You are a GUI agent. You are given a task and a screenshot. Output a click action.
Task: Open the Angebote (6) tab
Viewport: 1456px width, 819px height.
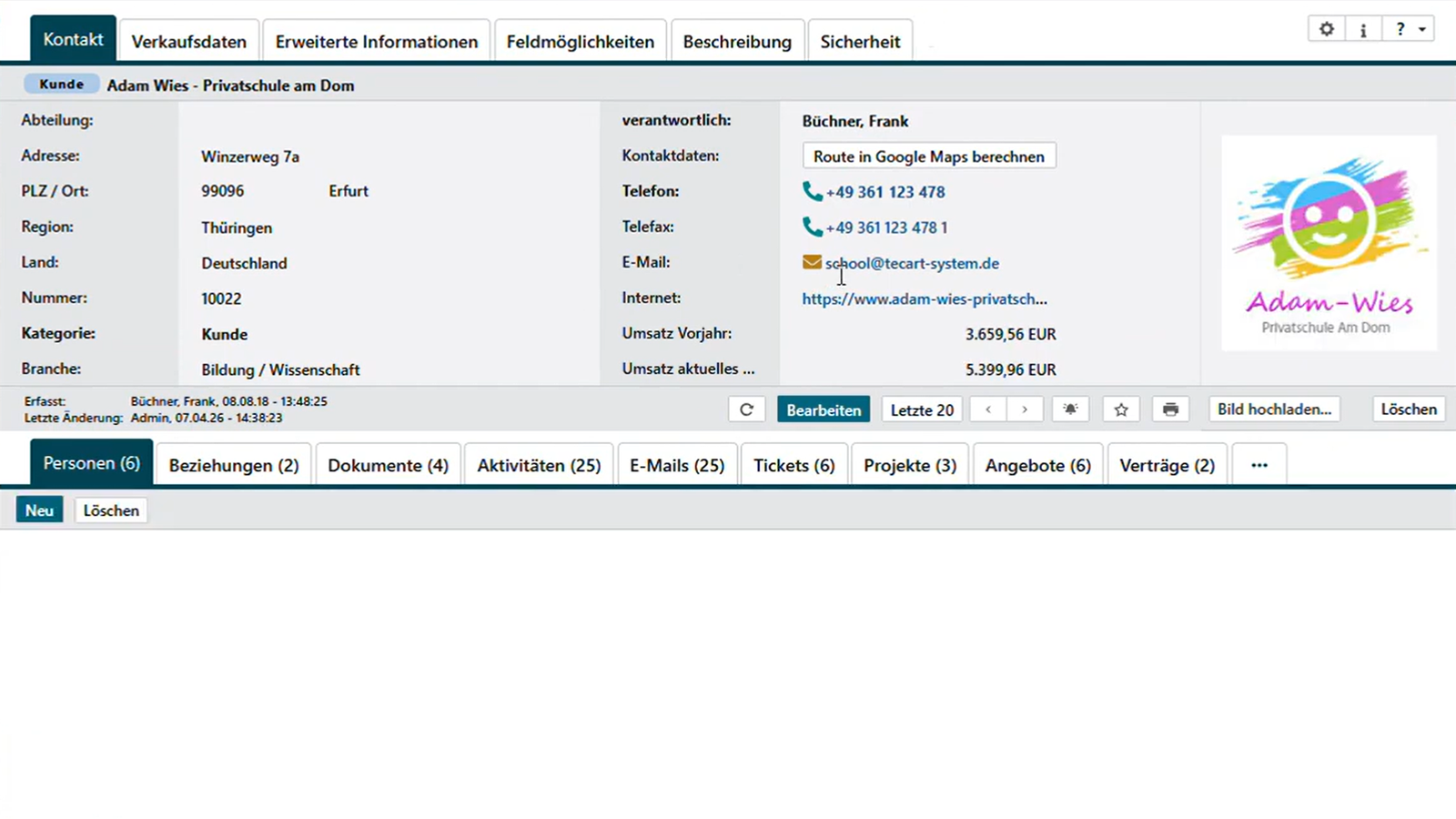click(x=1038, y=465)
